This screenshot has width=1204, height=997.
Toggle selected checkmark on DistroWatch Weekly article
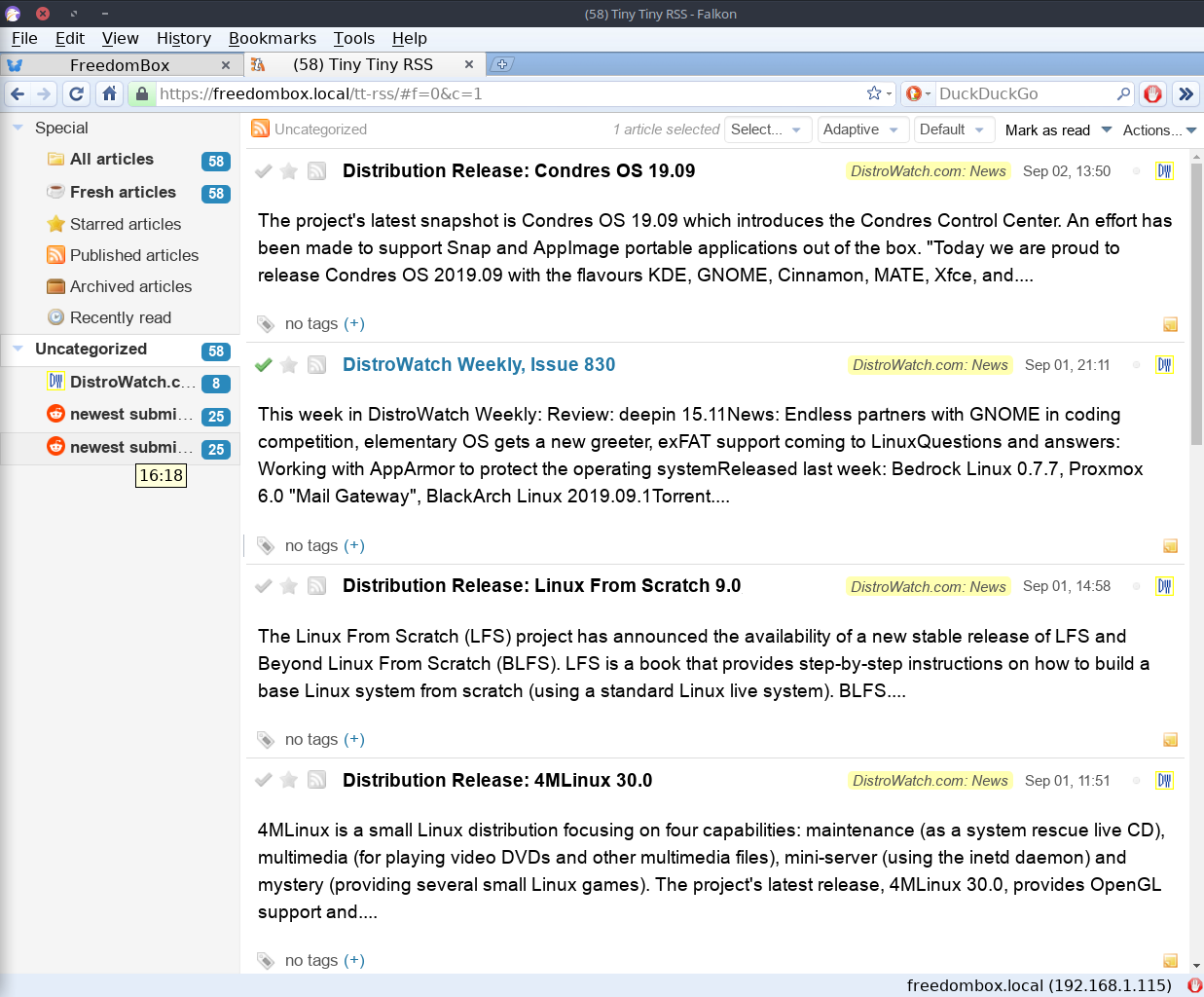click(263, 365)
